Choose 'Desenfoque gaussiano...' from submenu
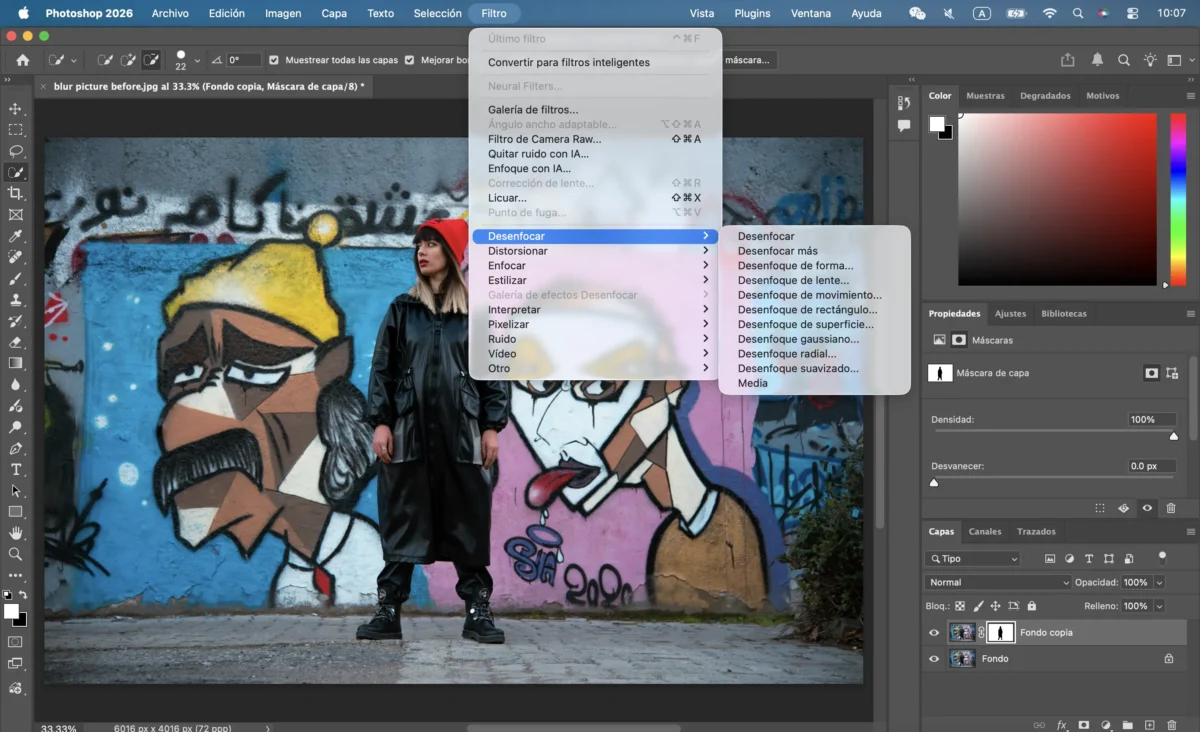Image resolution: width=1200 pixels, height=732 pixels. (798, 339)
